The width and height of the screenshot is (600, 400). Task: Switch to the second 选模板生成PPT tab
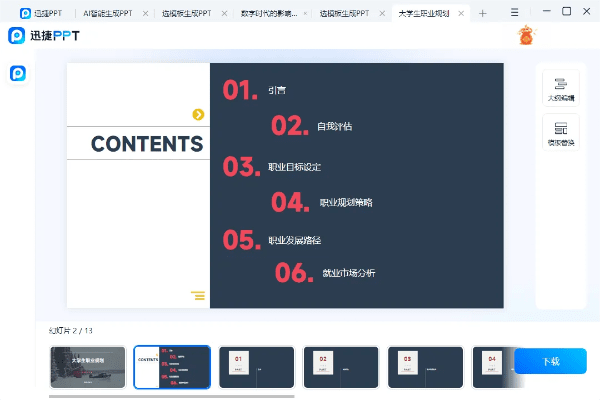pyautogui.click(x=344, y=13)
